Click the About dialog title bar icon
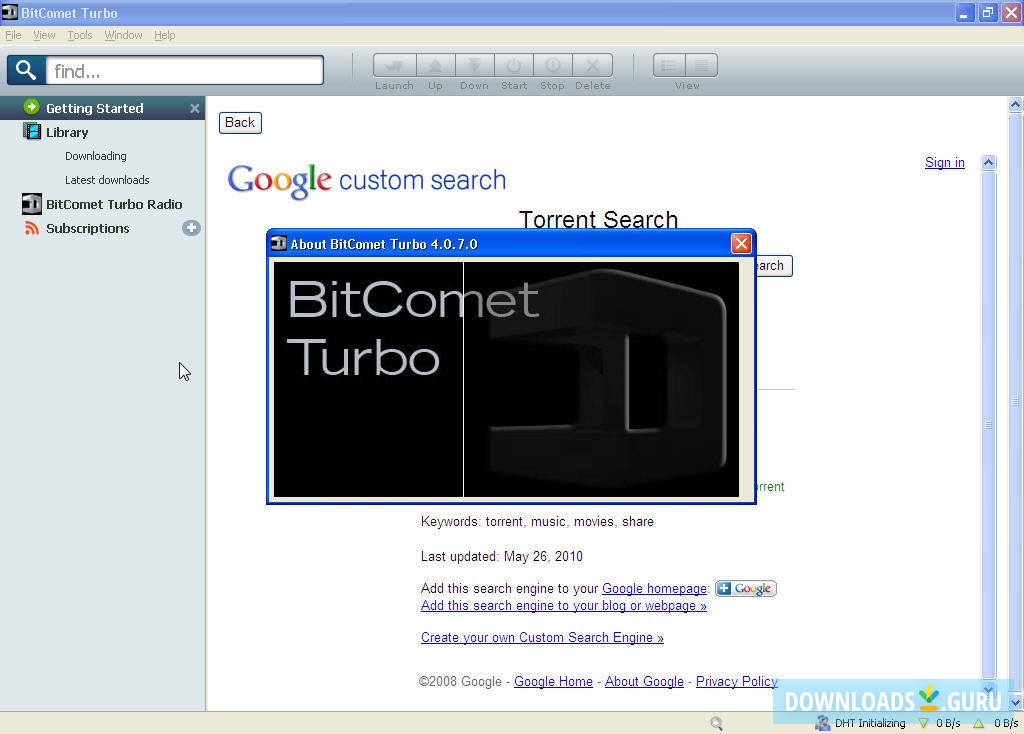The width and height of the screenshot is (1024, 734). [279, 244]
